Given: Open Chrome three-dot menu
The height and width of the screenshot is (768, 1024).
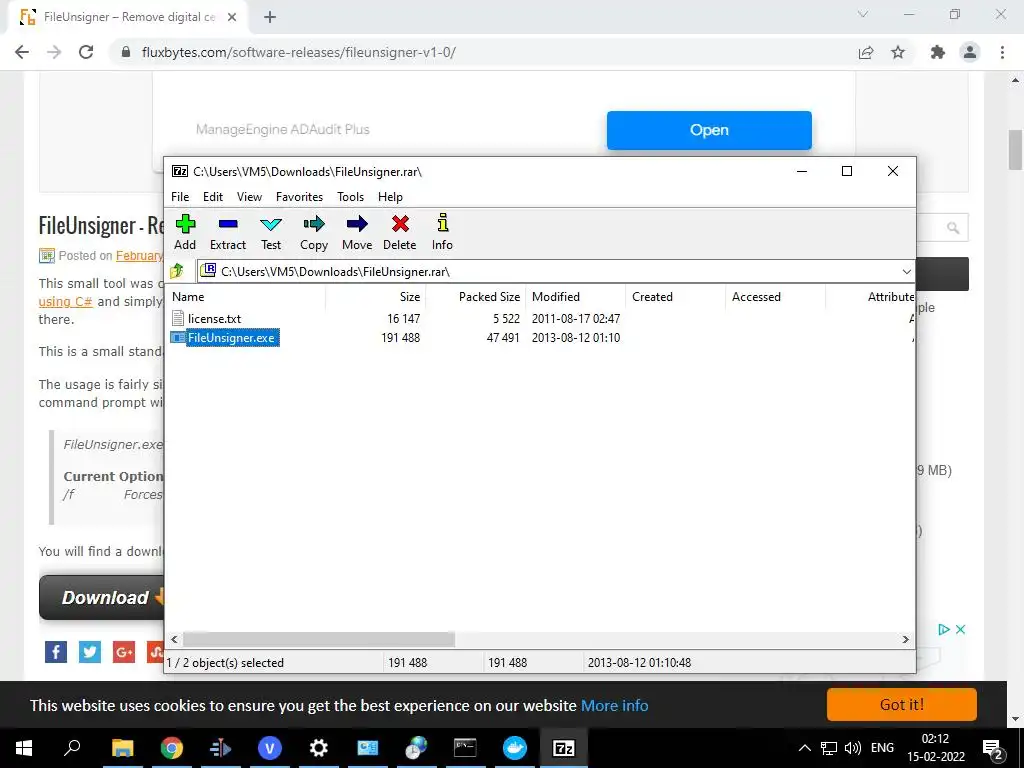Looking at the screenshot, I should [1002, 52].
